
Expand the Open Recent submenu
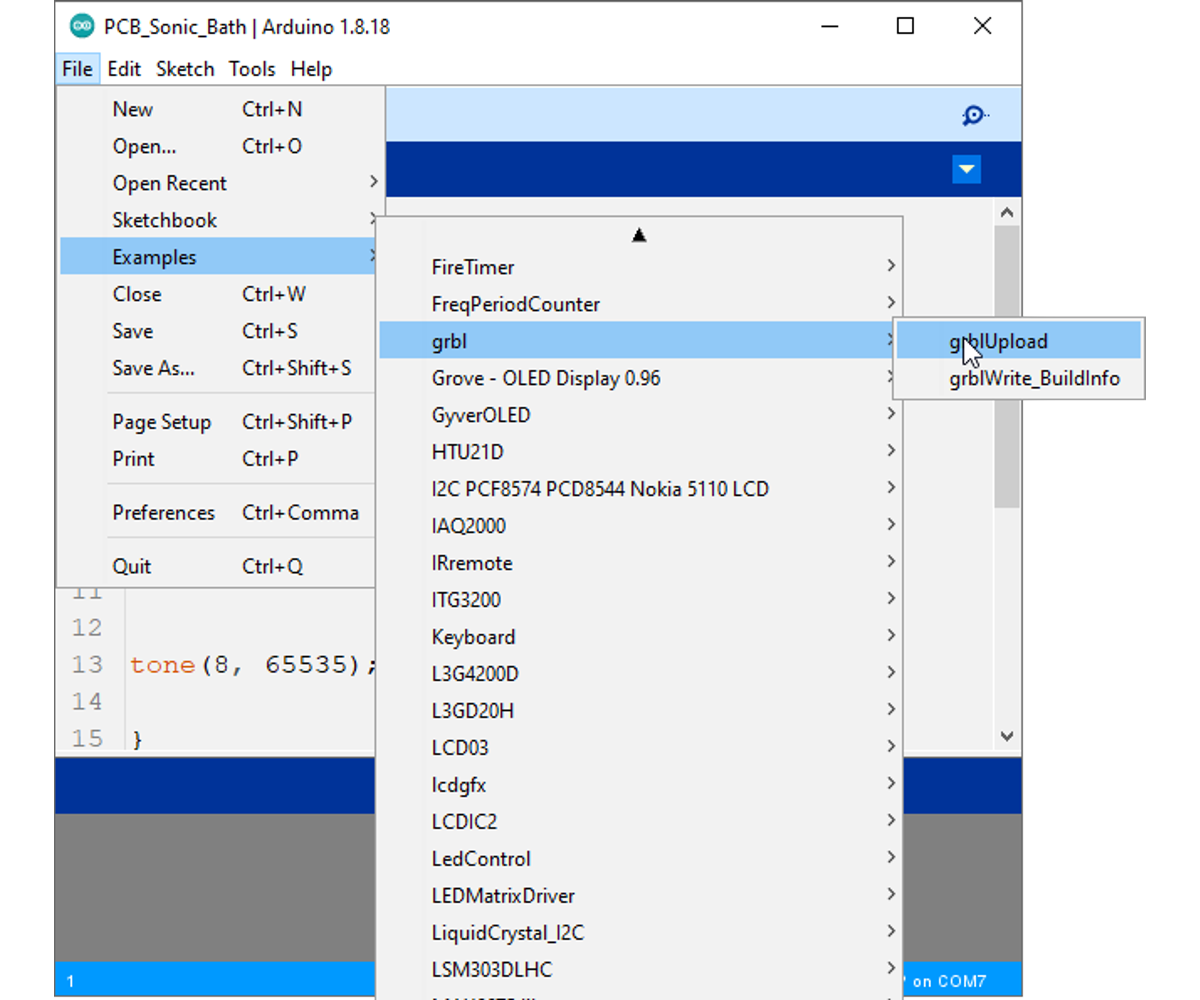(x=221, y=184)
